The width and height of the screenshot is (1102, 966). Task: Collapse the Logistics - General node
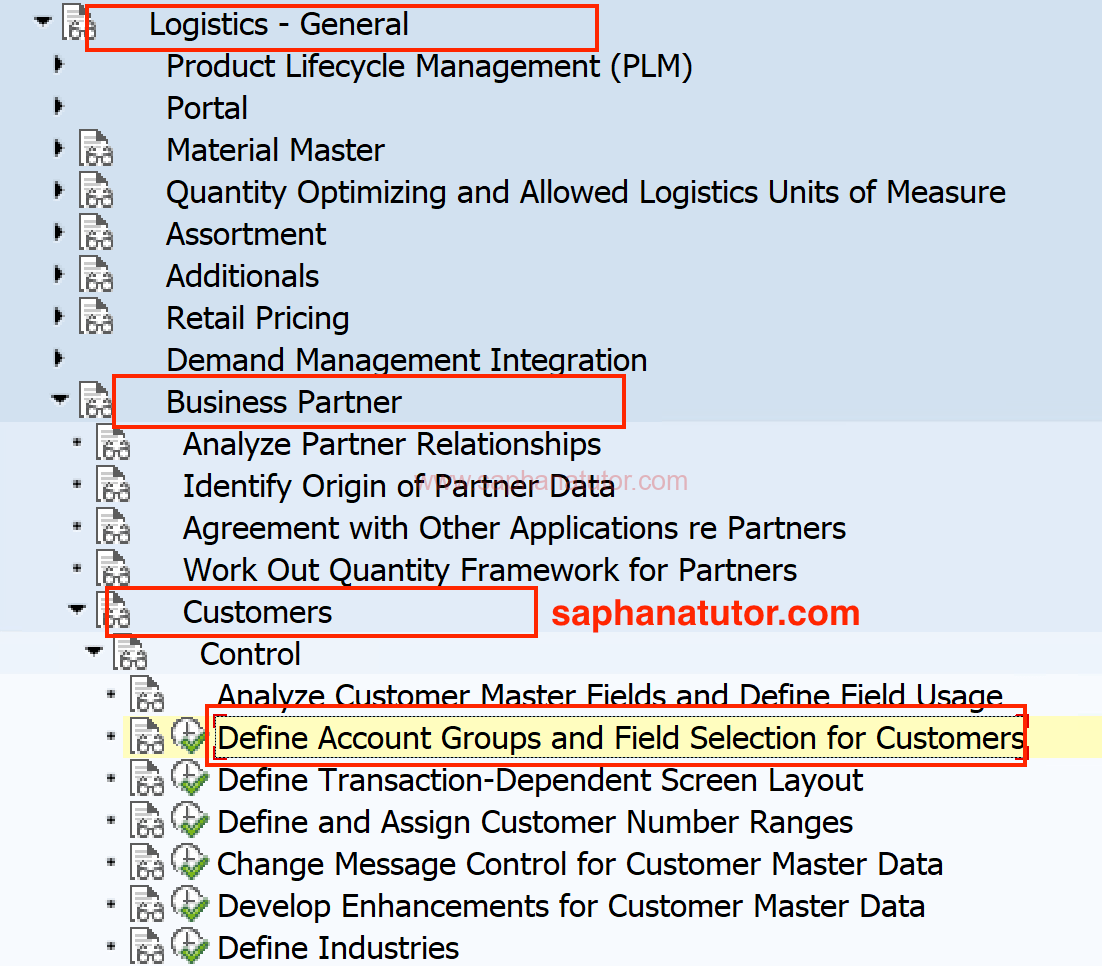pyautogui.click(x=43, y=22)
